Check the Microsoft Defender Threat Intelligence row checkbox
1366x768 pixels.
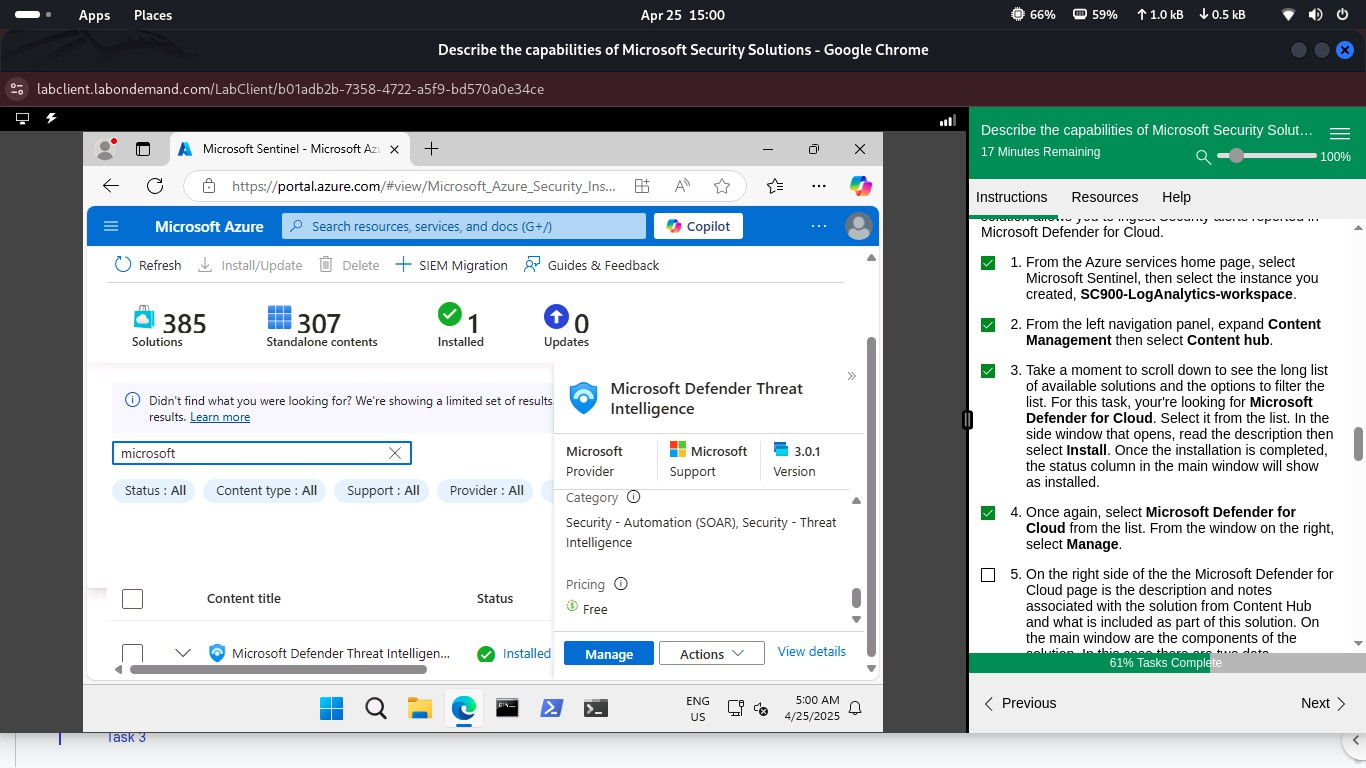[132, 653]
